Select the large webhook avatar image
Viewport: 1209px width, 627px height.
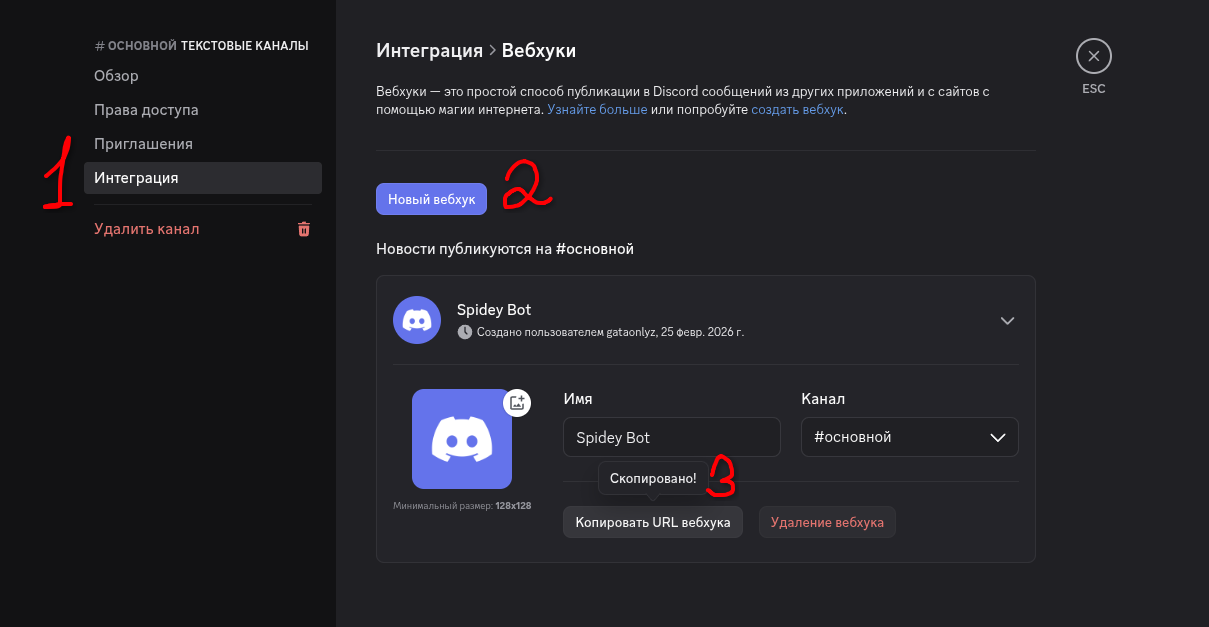tap(461, 439)
